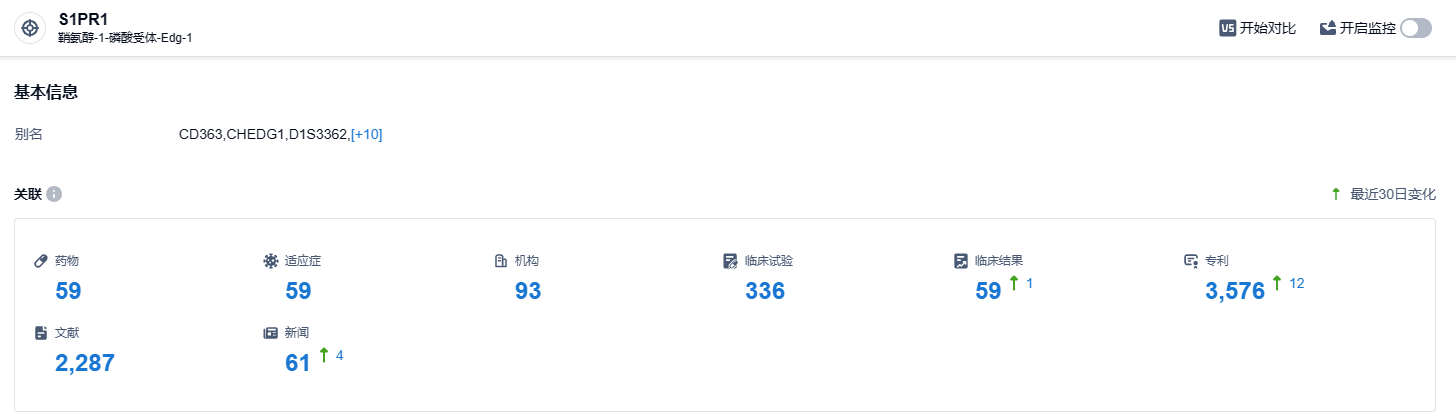Open the 93 organizations count
The image size is (1456, 419).
click(x=527, y=291)
